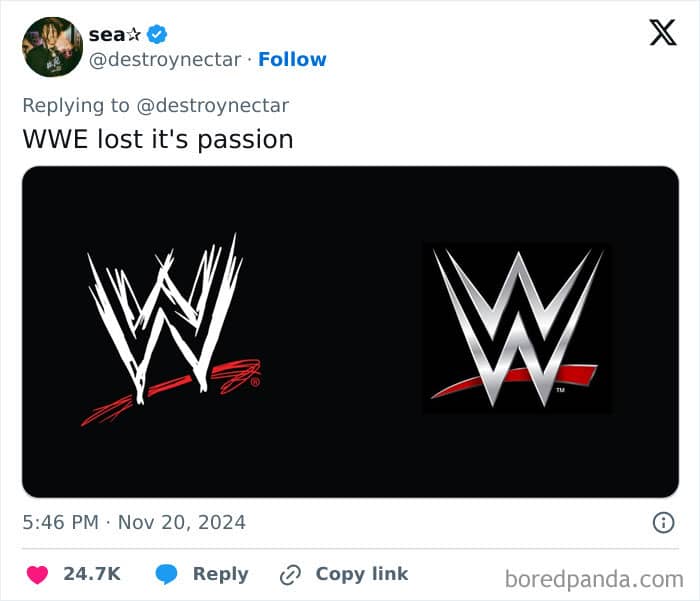Click the star beside sea name

click(133, 34)
